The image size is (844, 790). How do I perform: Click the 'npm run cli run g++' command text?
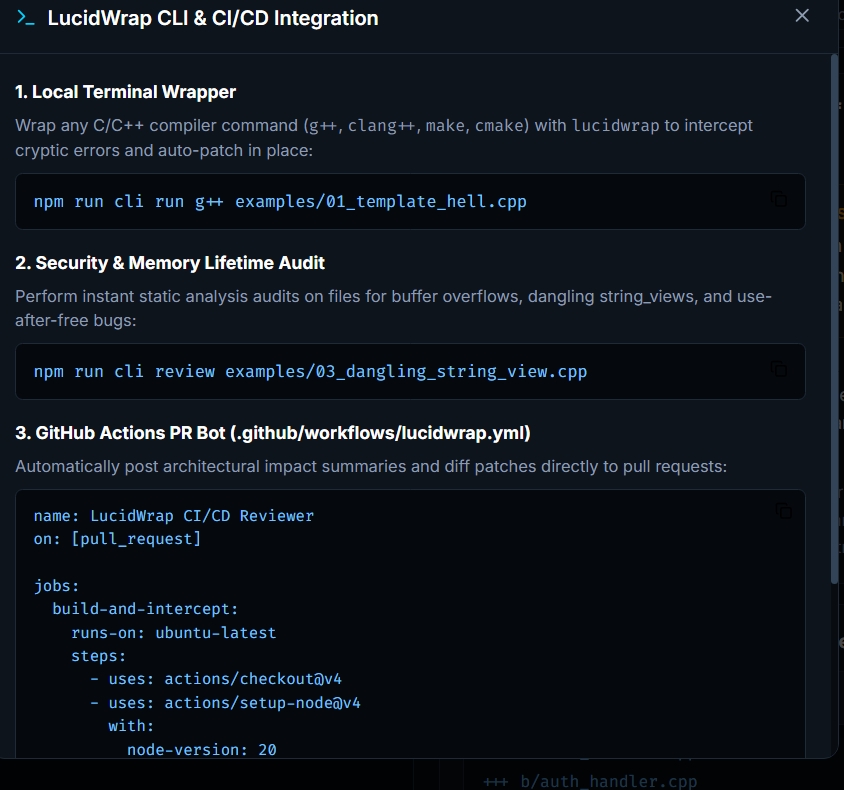[280, 202]
